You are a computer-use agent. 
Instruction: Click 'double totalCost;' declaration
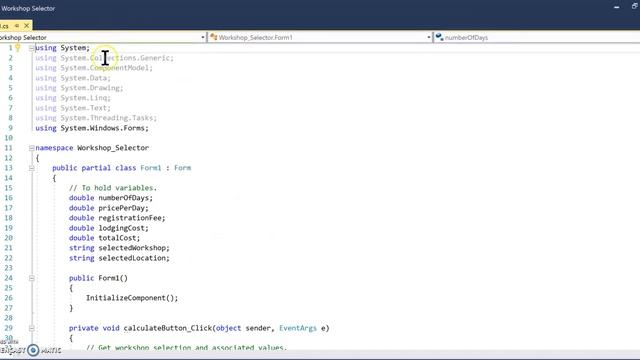[104, 238]
